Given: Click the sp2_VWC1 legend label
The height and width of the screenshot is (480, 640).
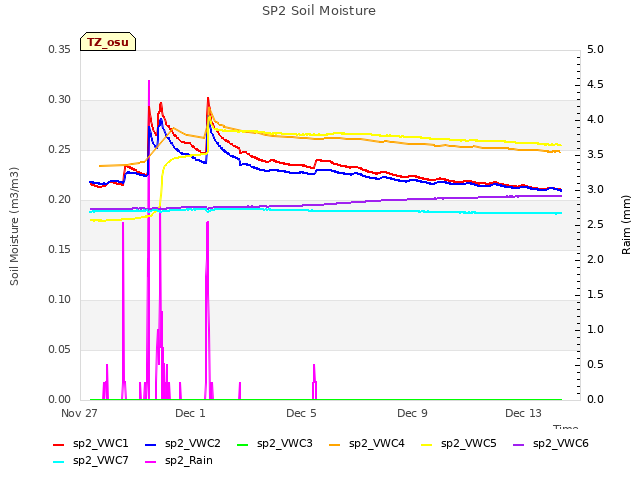Looking at the screenshot, I should pyautogui.click(x=100, y=443).
